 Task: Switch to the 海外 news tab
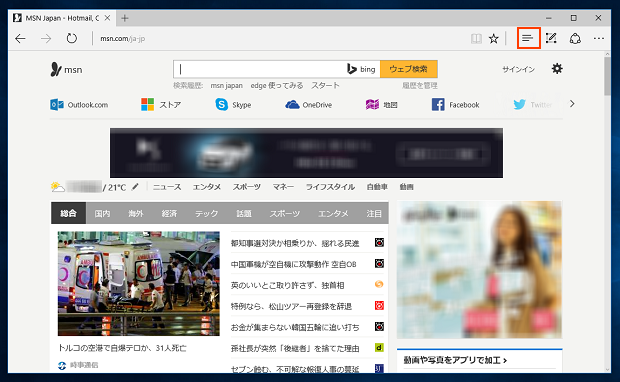136,214
